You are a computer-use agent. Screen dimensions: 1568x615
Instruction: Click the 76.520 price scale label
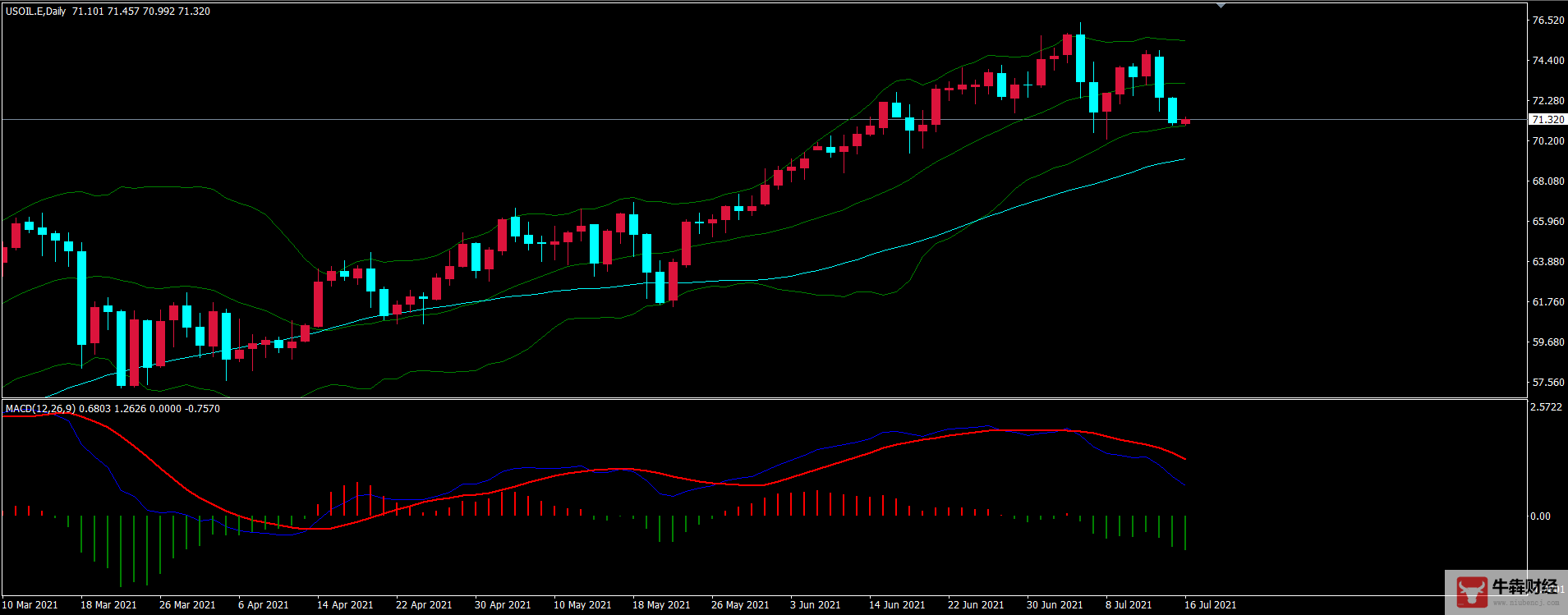pos(1547,21)
